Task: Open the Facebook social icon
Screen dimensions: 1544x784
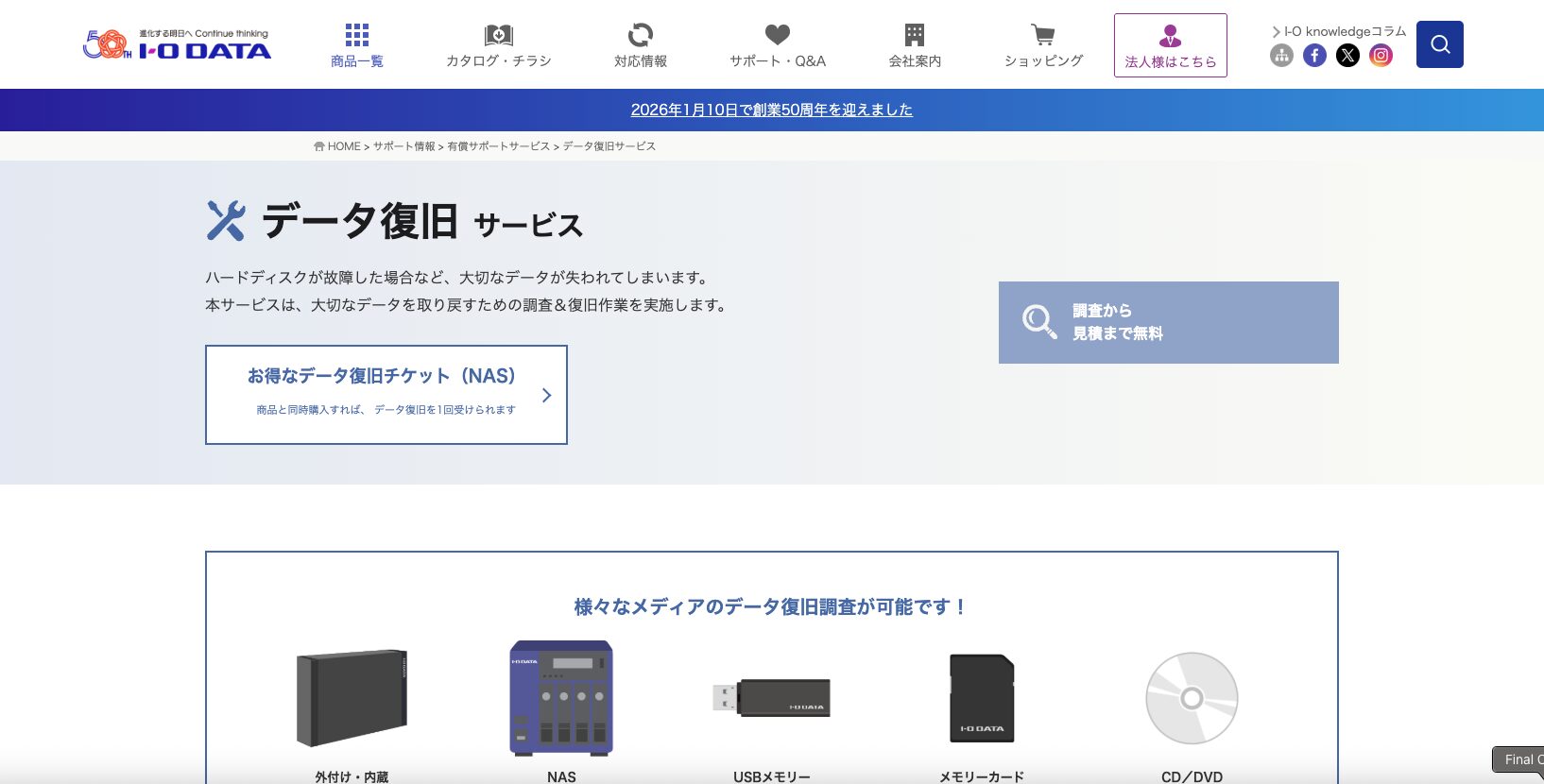Action: [1314, 56]
